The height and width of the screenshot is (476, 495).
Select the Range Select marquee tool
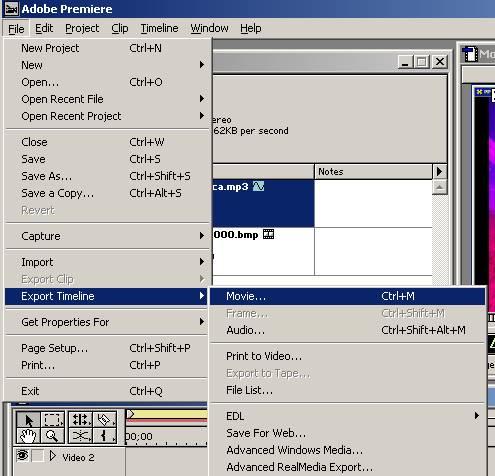tap(52, 419)
